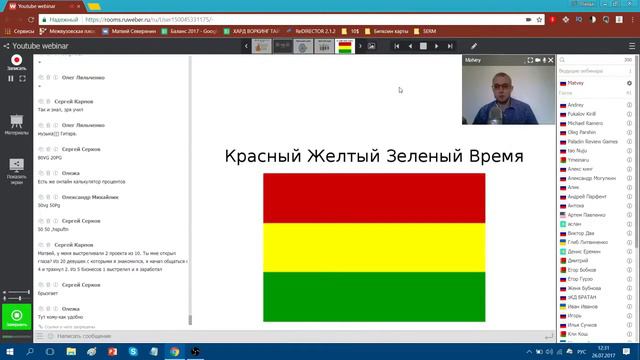Image resolution: width=640 pixels, height=360 pixels.
Task: Open PowerPoint from the taskbar
Action: (113, 351)
